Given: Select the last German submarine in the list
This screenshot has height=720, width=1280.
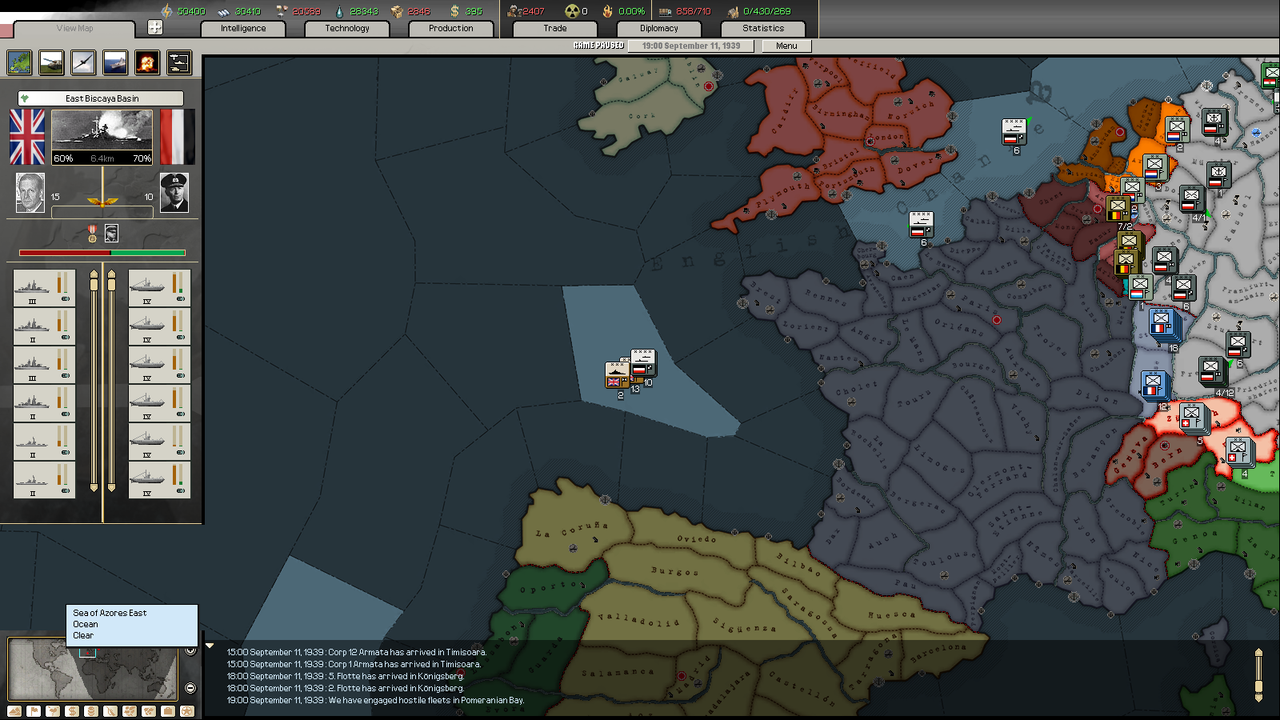Looking at the screenshot, I should pyautogui.click(x=160, y=480).
